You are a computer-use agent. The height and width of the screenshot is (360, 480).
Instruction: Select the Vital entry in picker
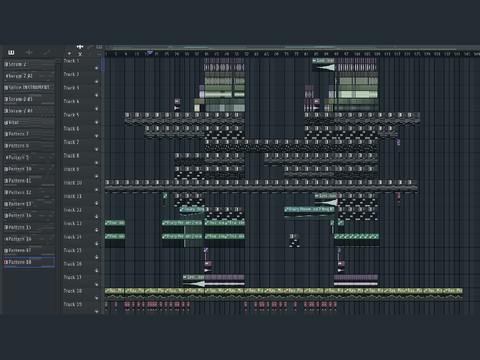29,122
